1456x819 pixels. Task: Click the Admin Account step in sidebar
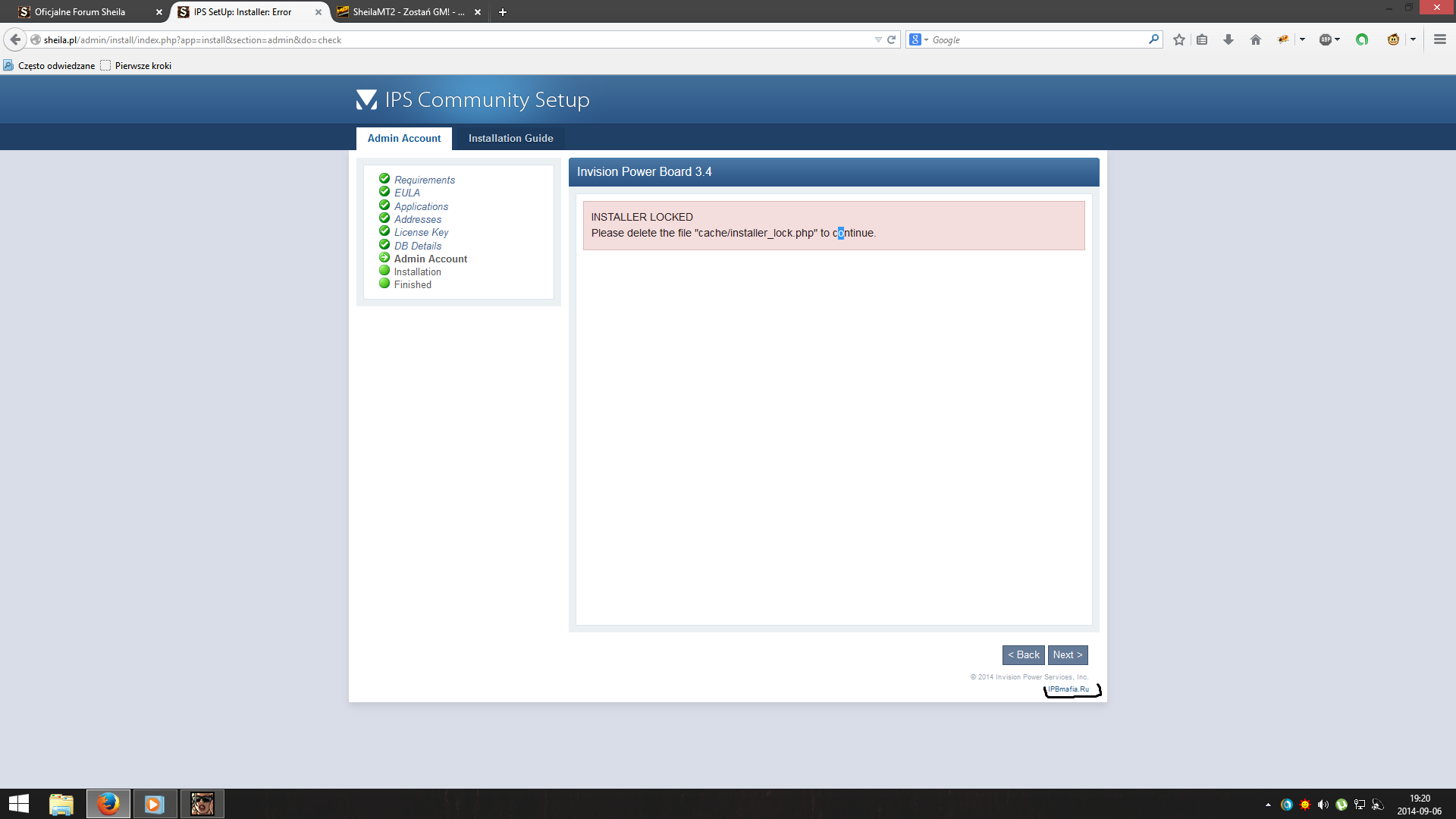[x=431, y=259]
